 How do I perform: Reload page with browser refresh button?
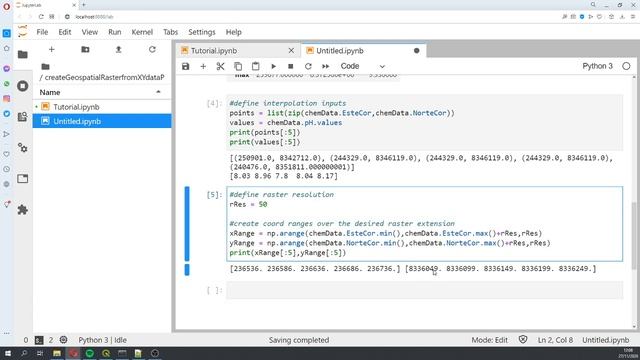41,17
